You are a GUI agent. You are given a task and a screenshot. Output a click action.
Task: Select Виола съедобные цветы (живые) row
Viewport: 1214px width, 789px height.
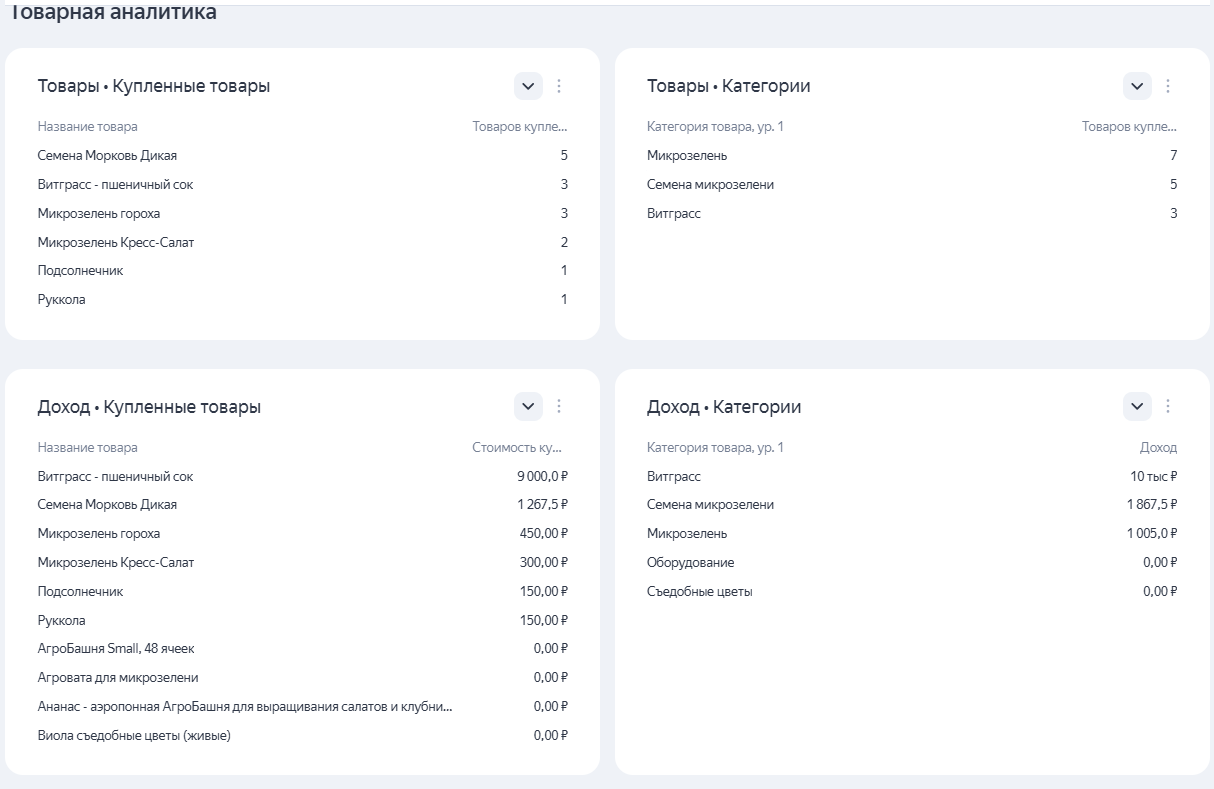134,735
